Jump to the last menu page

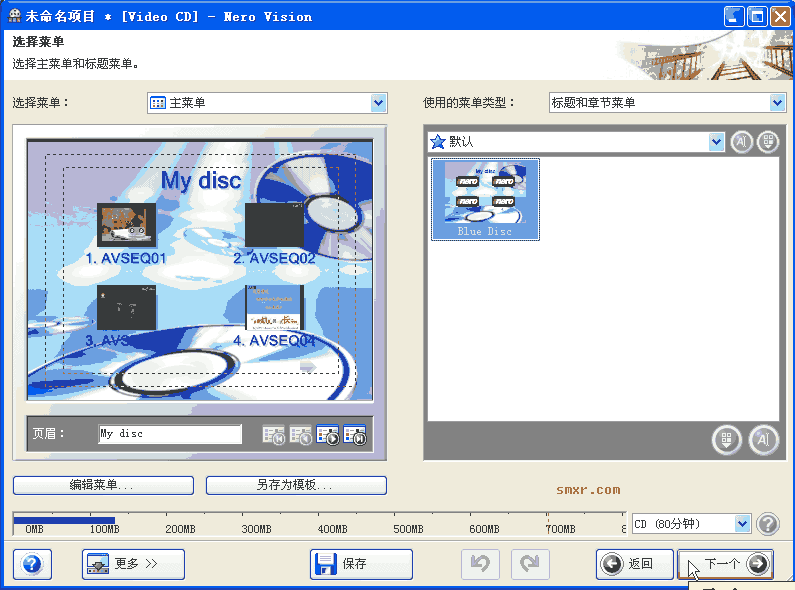tap(355, 435)
